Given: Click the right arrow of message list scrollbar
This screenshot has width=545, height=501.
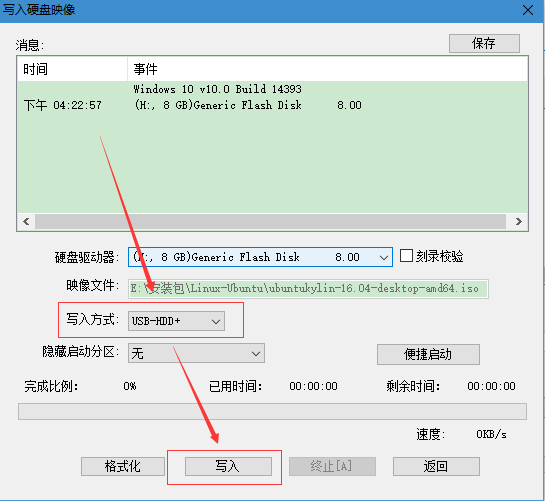Looking at the screenshot, I should 519,221.
